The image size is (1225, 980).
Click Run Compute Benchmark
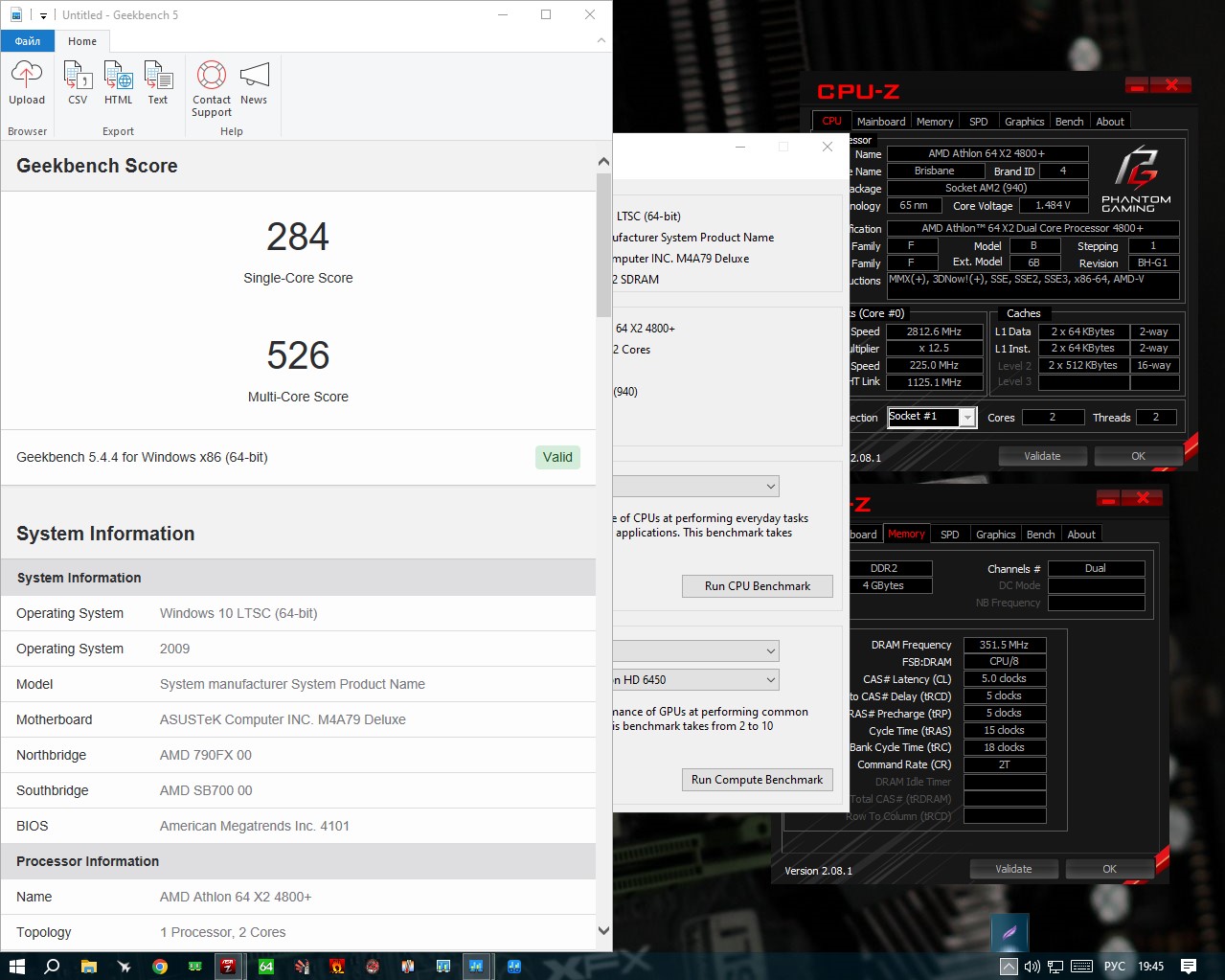point(757,780)
